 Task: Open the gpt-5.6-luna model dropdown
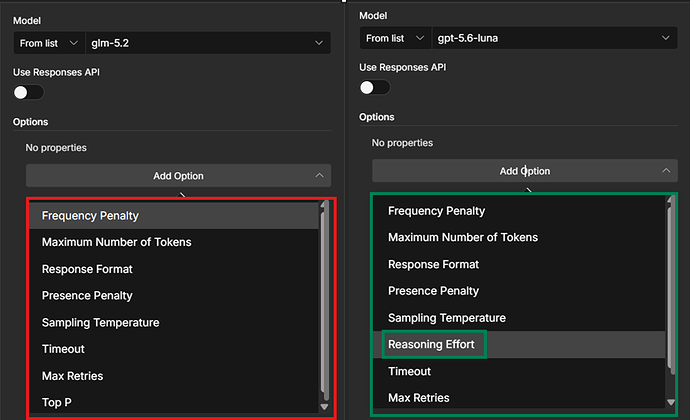coord(554,38)
